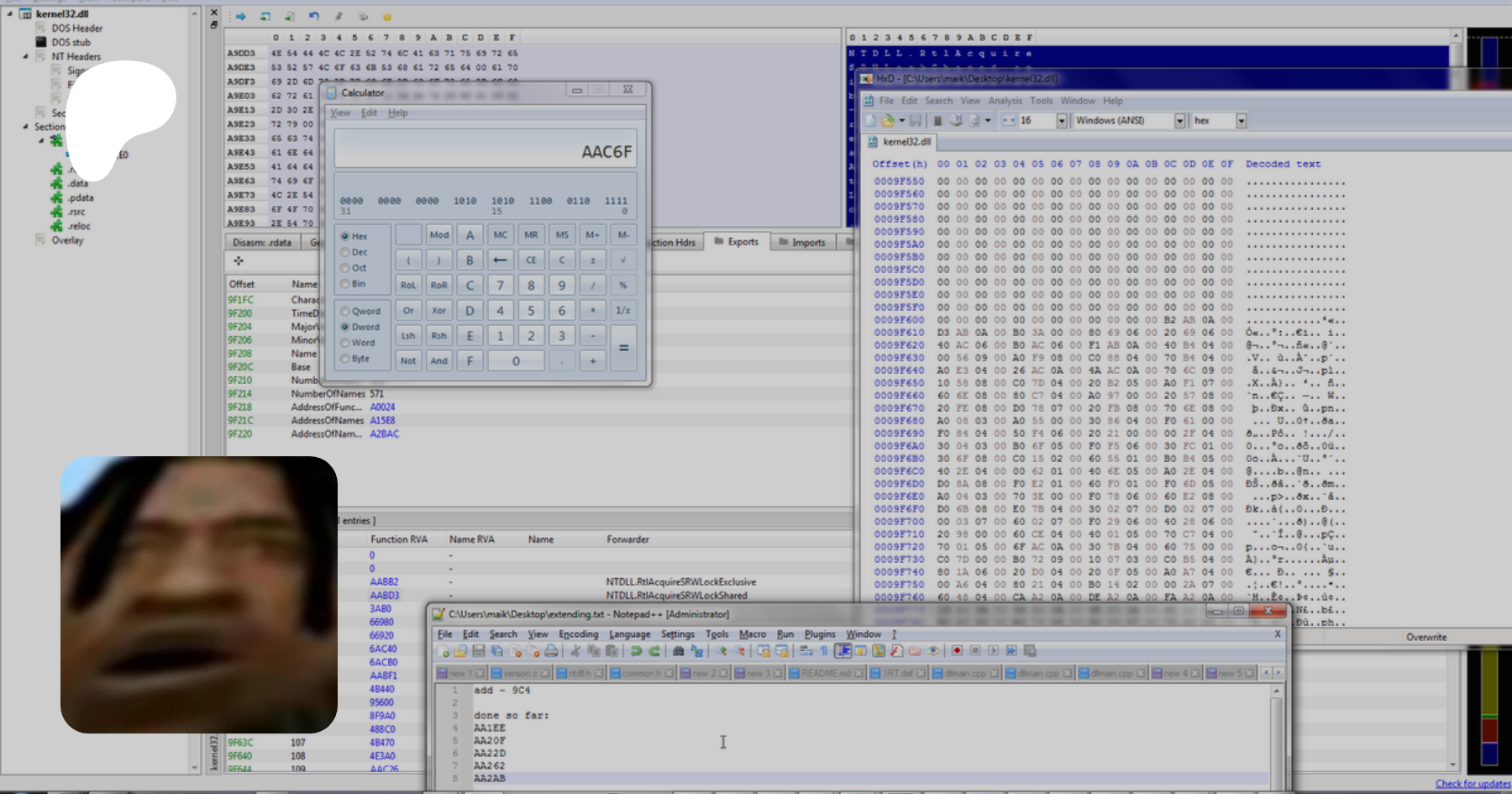
Task: Click the blue undo arrow in hex toolbar
Action: click(313, 17)
